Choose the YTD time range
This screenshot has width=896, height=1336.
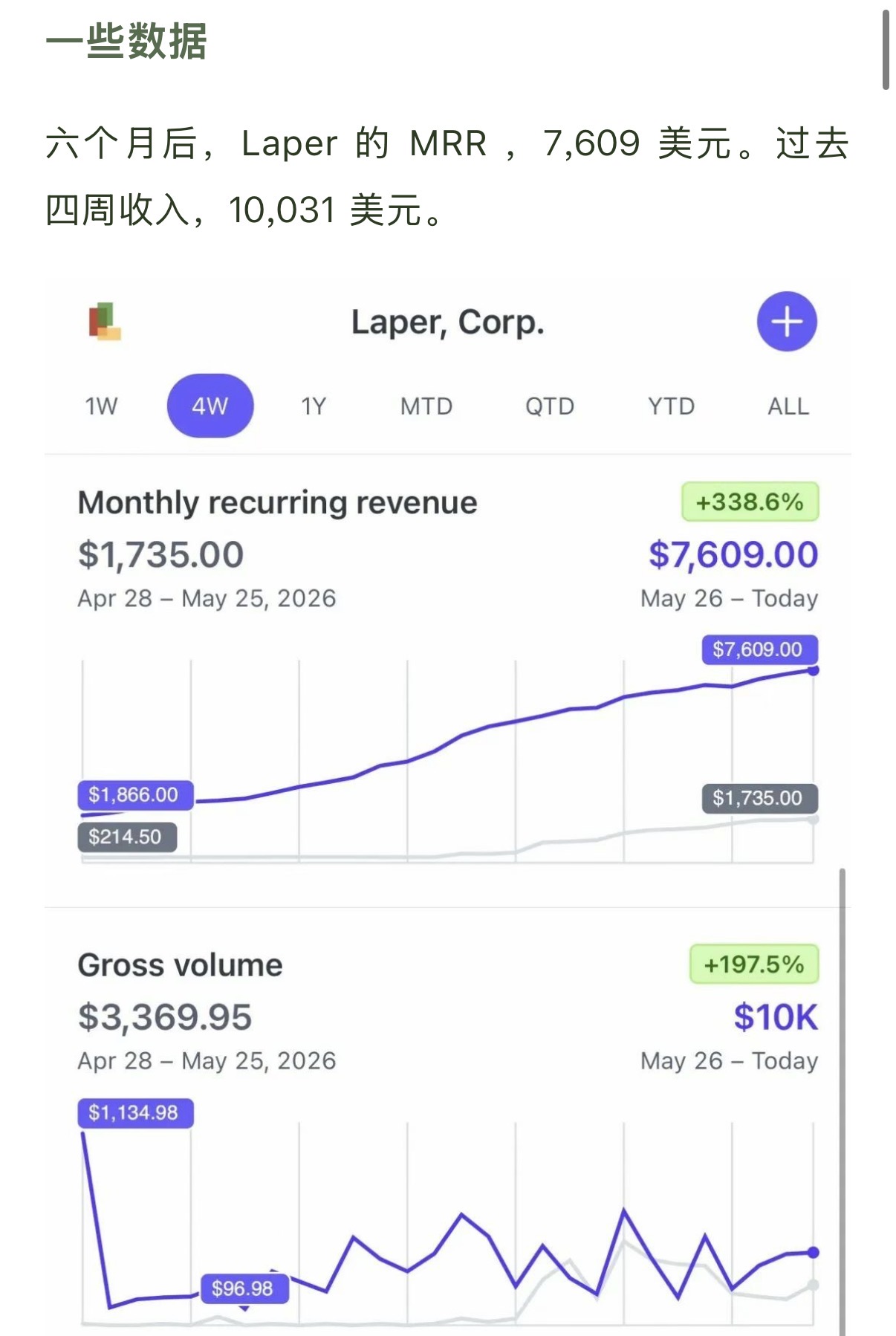[672, 406]
